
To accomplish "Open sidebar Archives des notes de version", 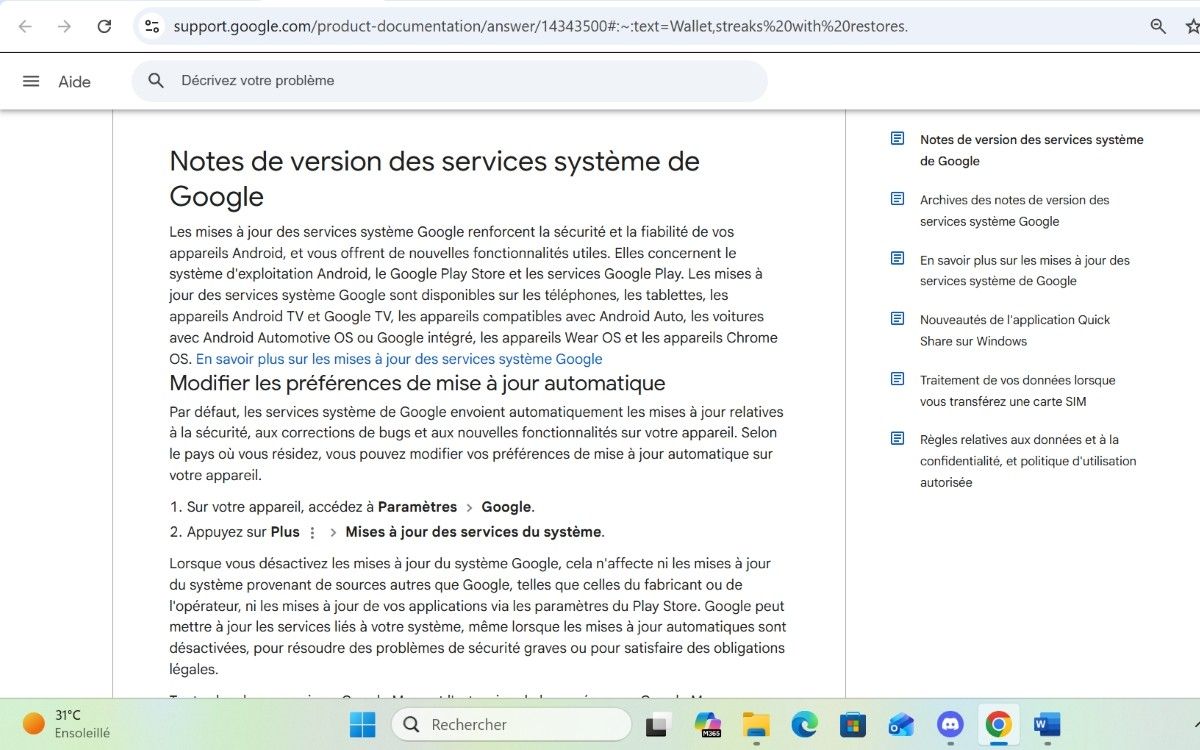I will tap(1015, 210).
